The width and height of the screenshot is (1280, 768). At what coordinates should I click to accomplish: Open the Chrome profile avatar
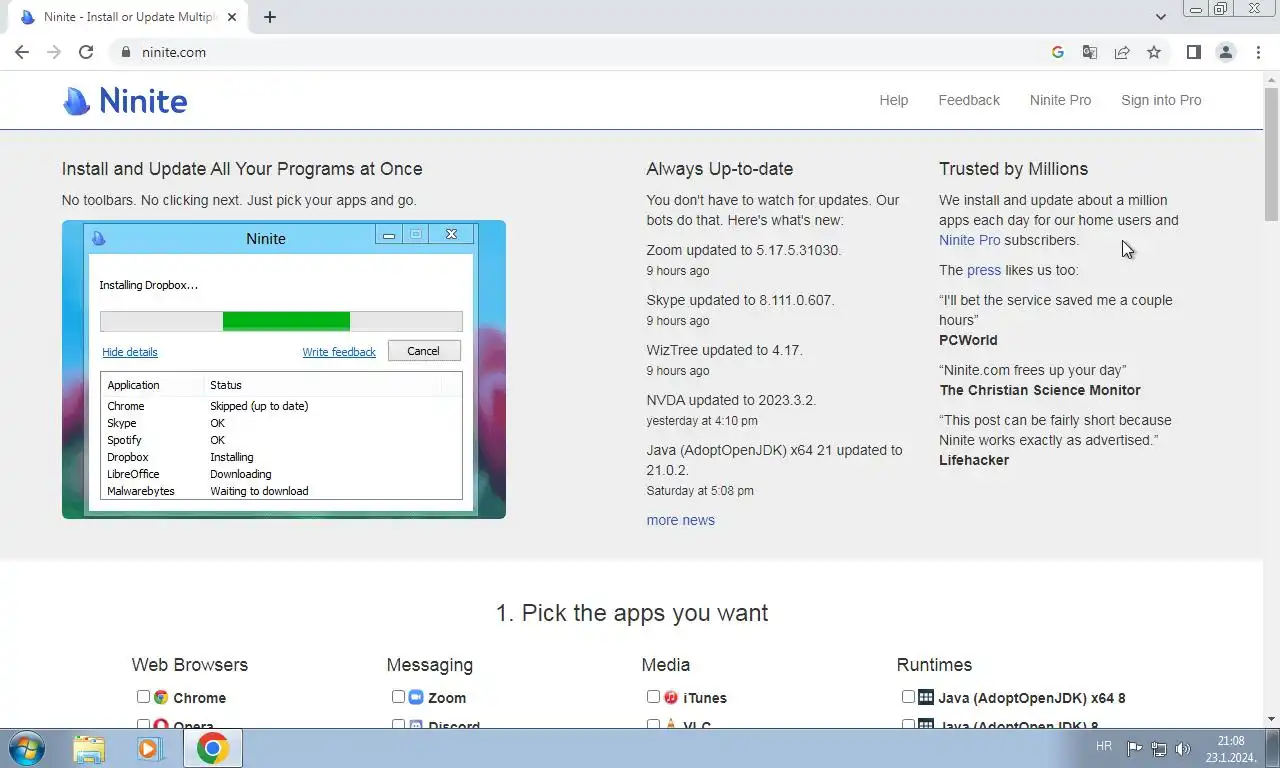pos(1226,52)
